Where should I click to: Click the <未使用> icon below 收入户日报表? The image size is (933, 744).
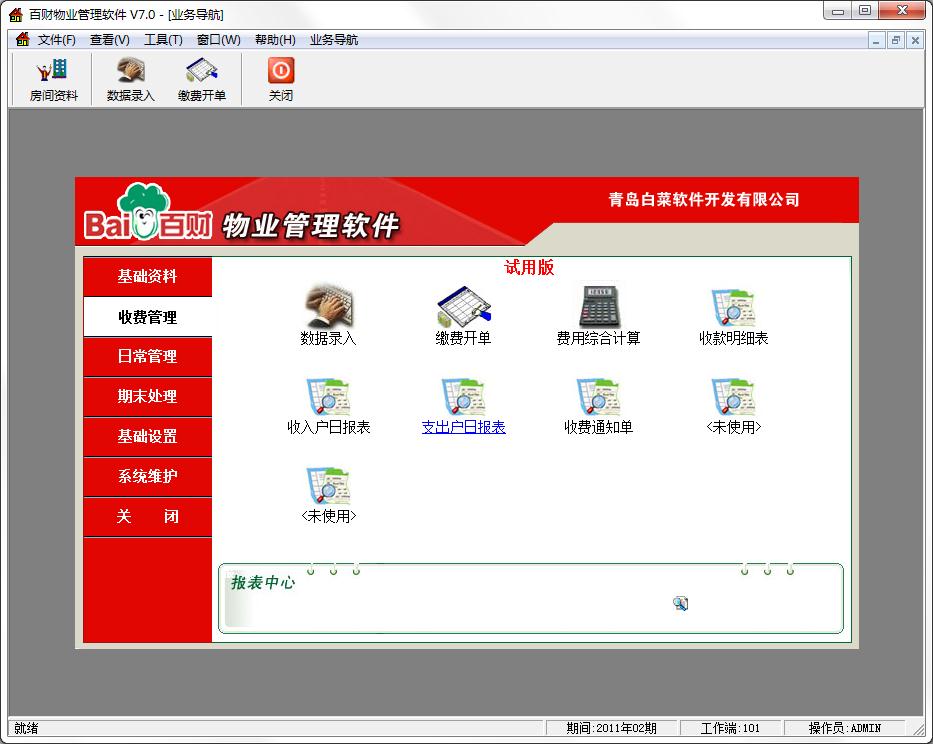coord(328,486)
